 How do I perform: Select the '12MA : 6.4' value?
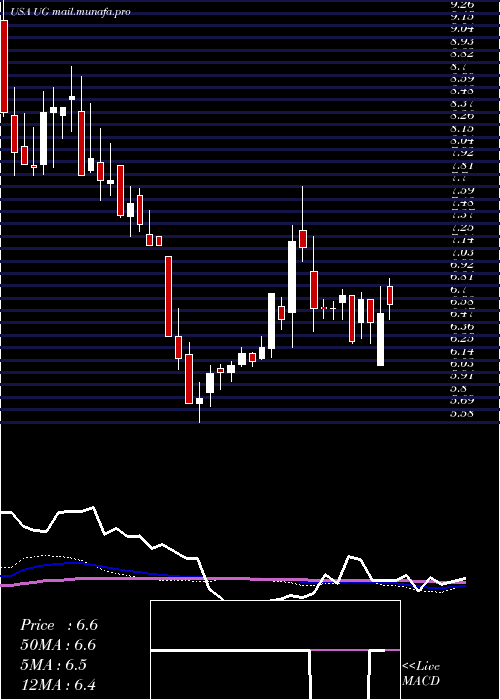(58, 685)
